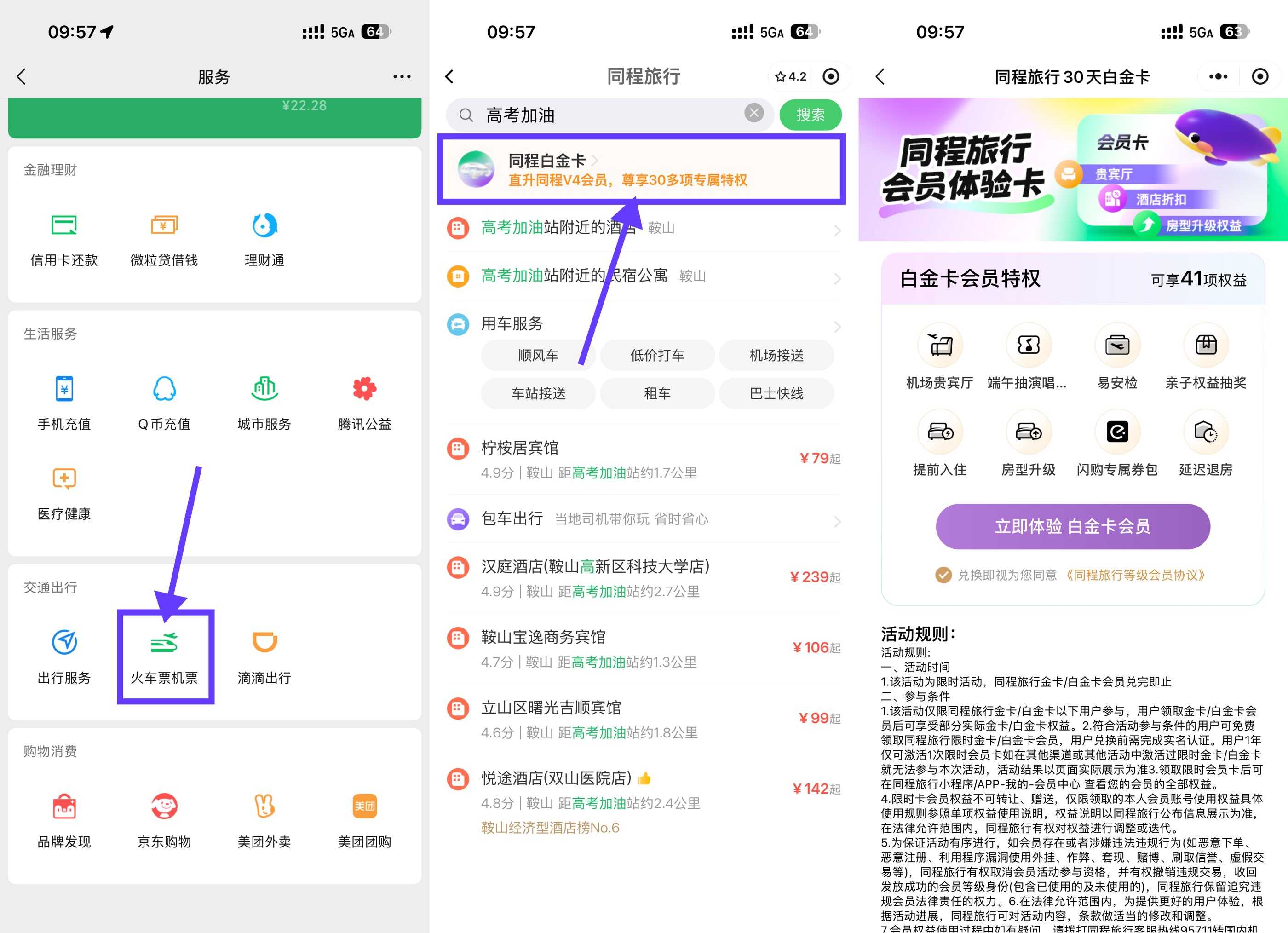Open 腾讯公益 flower icon
Image resolution: width=1288 pixels, height=933 pixels.
click(x=365, y=389)
